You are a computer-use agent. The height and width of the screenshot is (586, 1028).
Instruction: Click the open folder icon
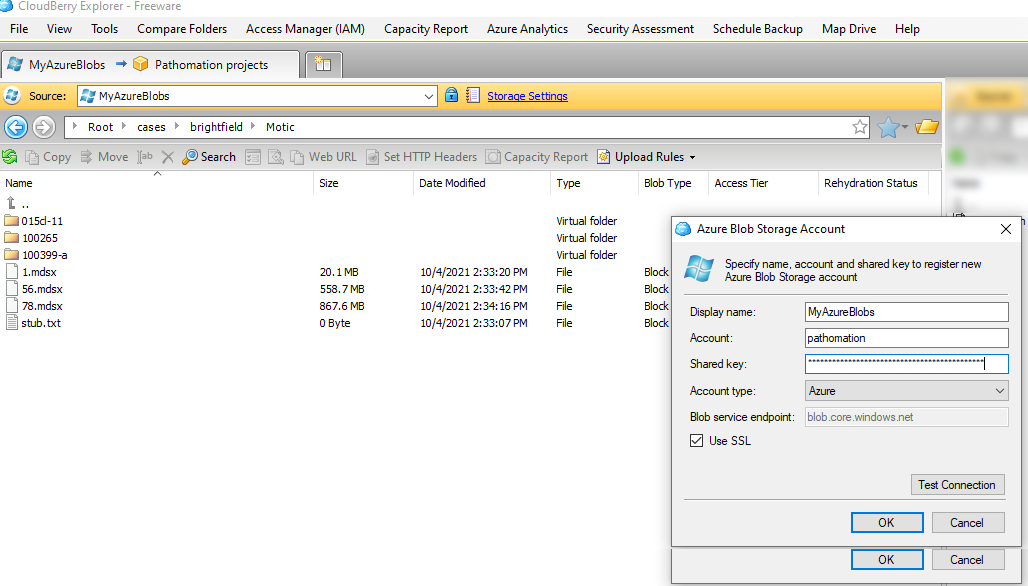pyautogui.click(x=927, y=127)
